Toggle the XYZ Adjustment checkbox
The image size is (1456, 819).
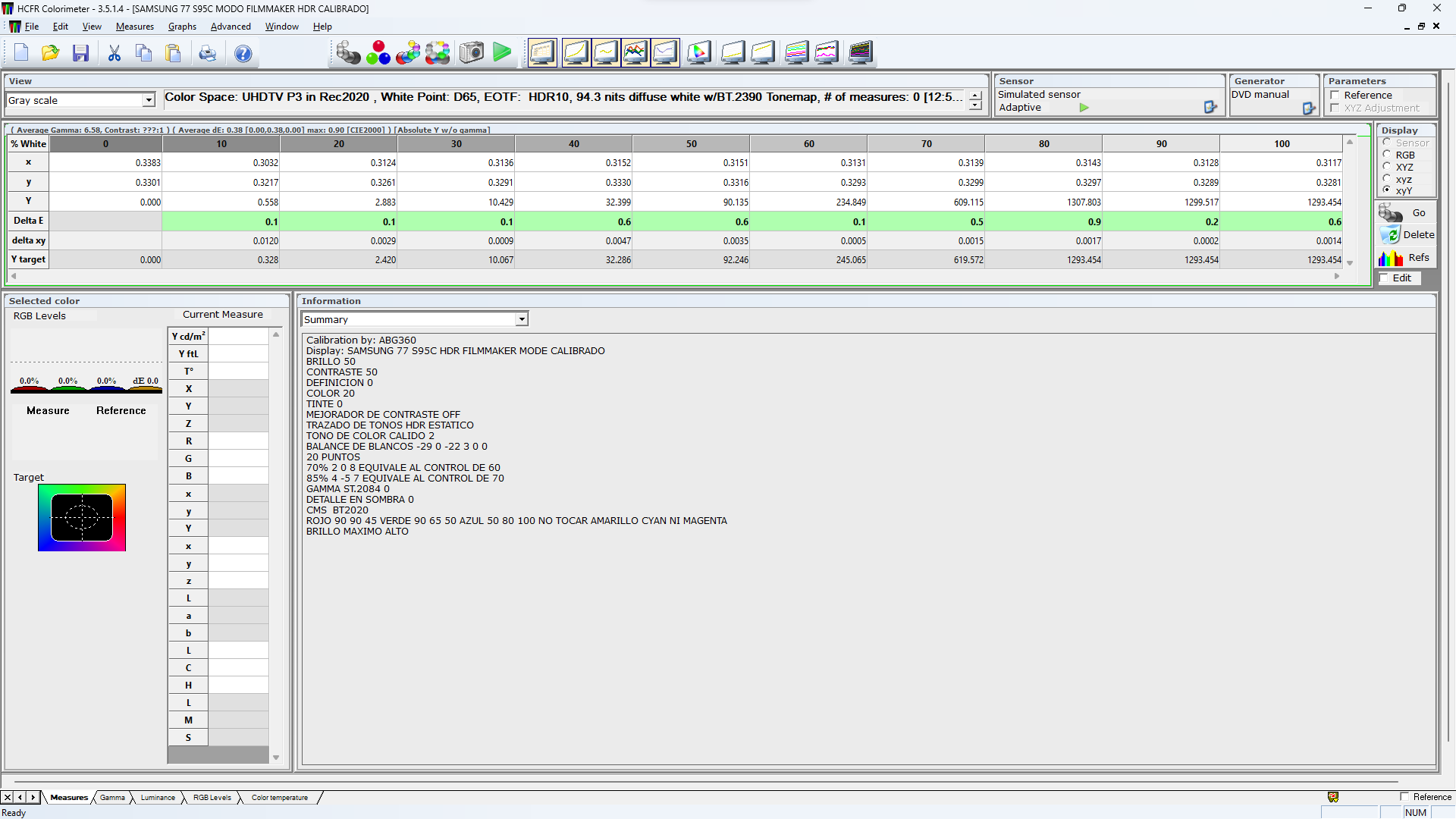1335,108
